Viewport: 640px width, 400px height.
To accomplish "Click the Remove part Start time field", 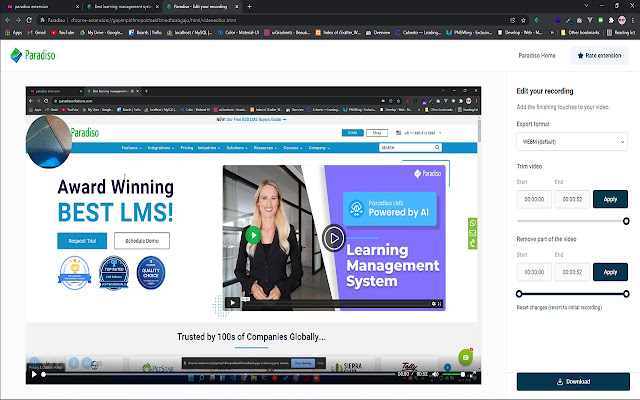I will click(534, 272).
